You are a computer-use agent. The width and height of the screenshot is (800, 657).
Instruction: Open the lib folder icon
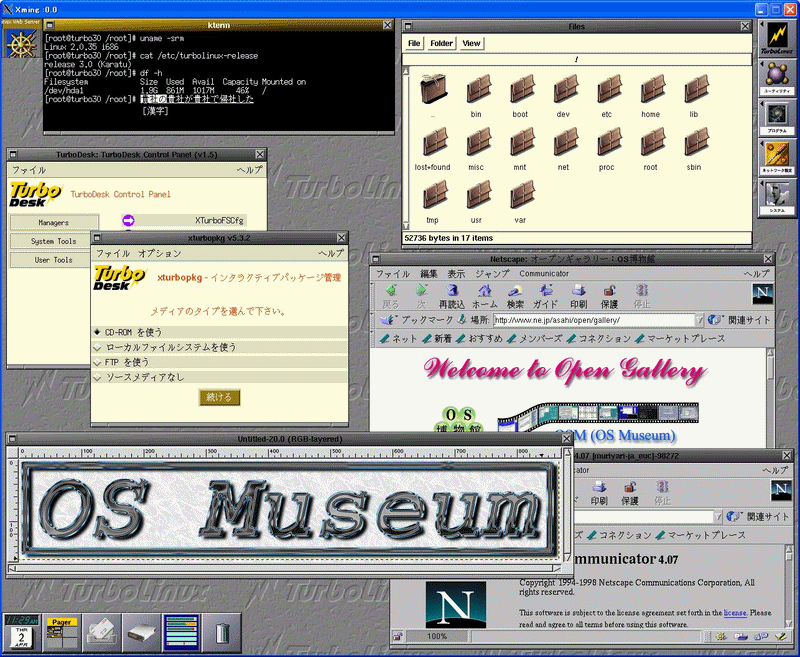[x=696, y=89]
